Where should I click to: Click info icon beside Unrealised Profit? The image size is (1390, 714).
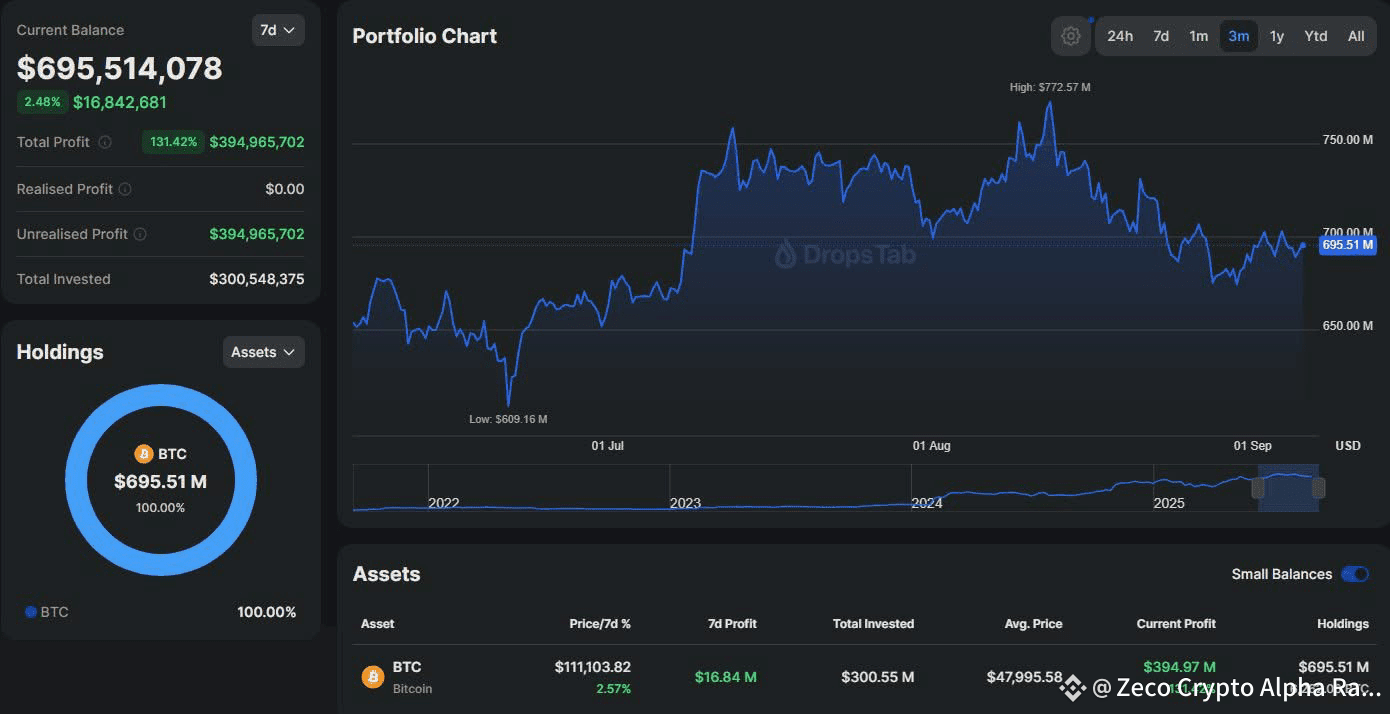[140, 234]
